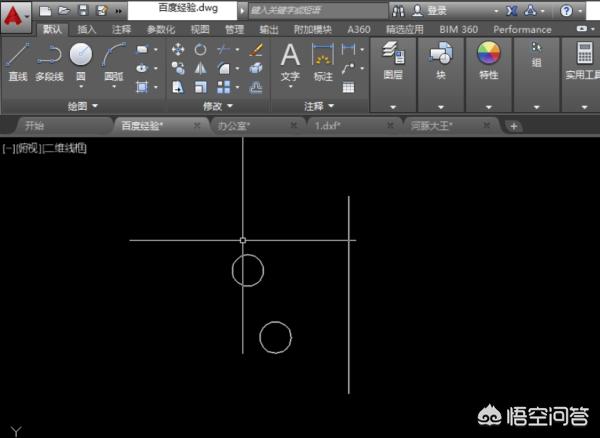Expand the Draw (绘图) panel dropdown

tap(82, 105)
